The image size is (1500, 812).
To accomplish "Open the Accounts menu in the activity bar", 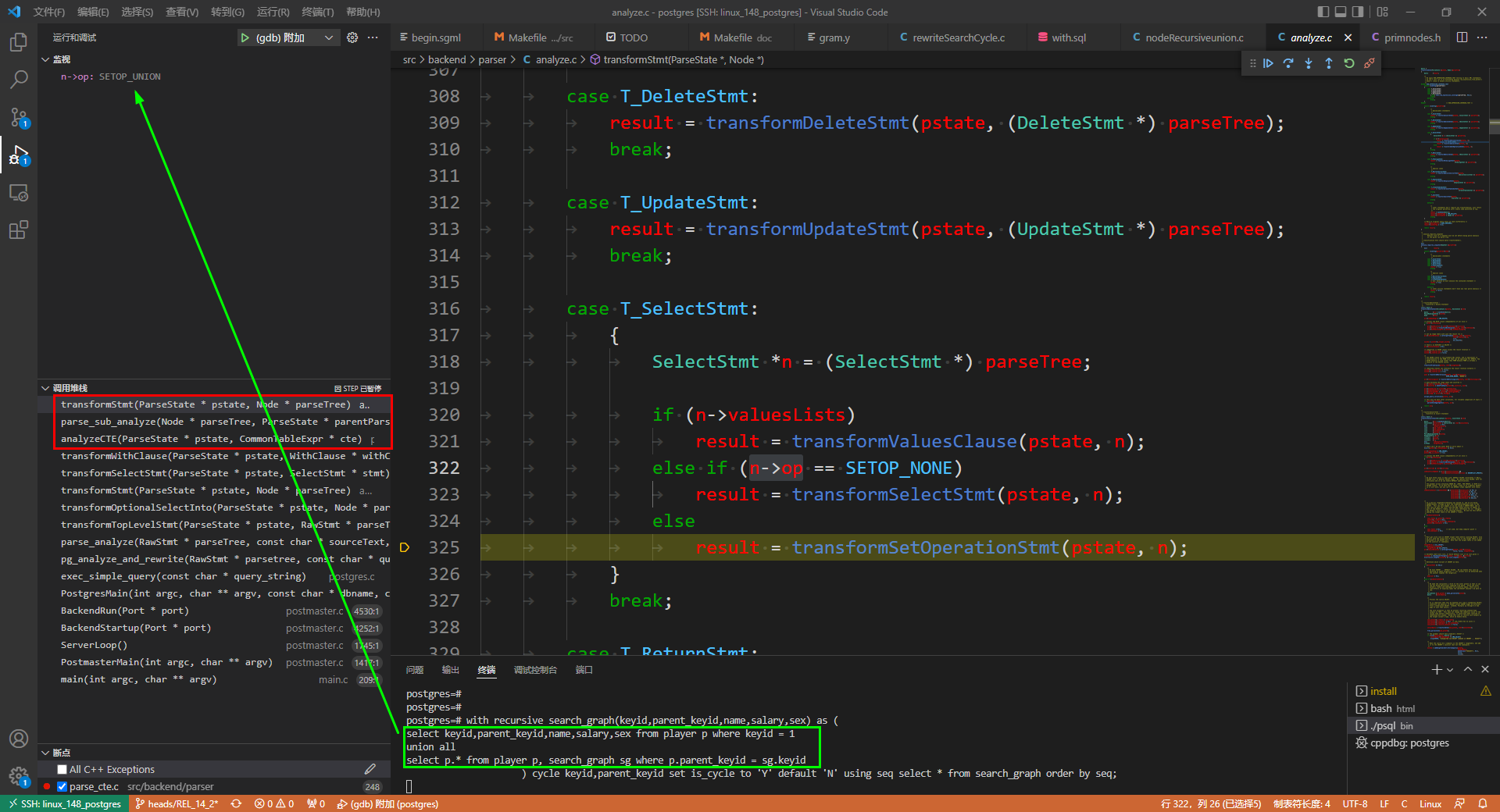I will (x=19, y=739).
